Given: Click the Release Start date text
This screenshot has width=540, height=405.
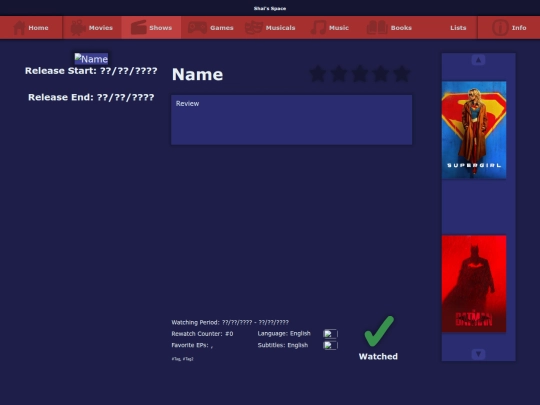Looking at the screenshot, I should click(x=91, y=71).
